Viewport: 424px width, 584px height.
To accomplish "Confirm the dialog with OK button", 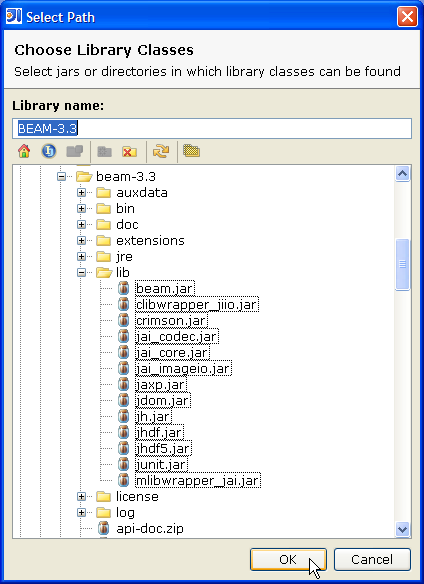I will pos(288,559).
